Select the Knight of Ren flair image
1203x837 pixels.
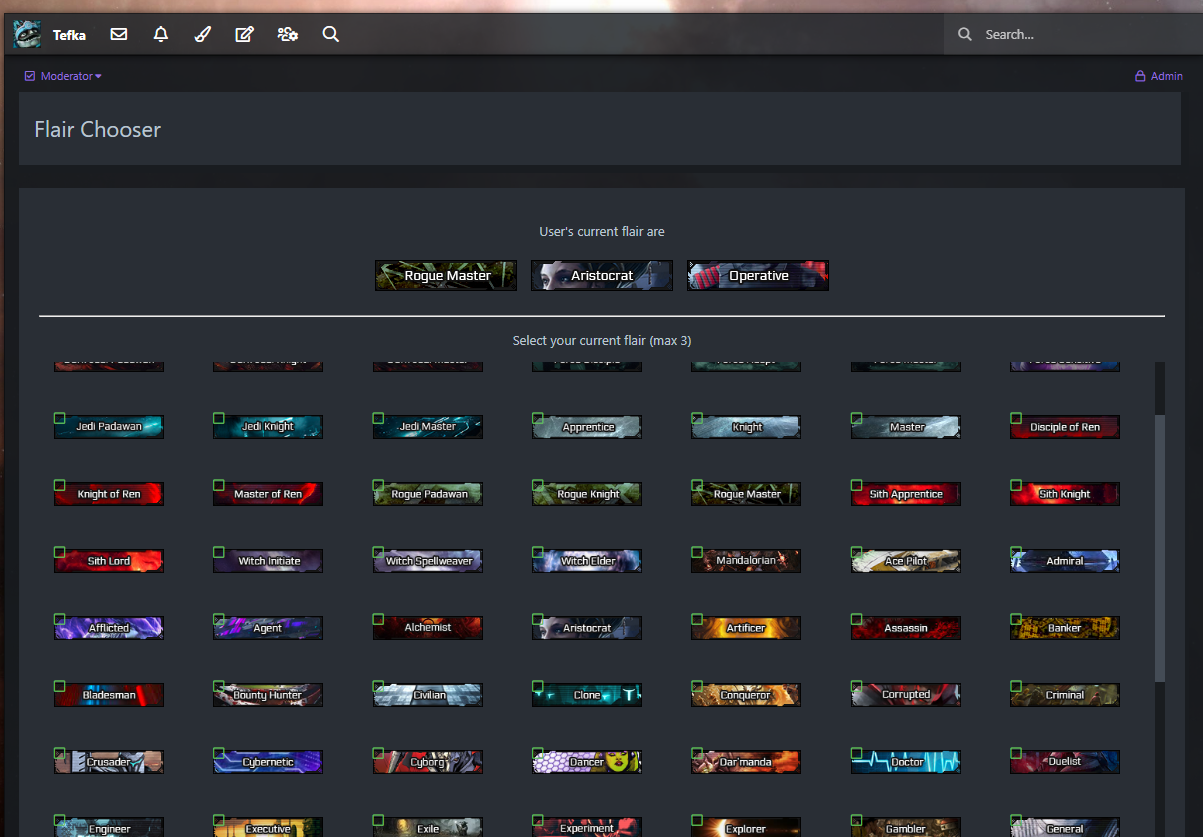109,494
